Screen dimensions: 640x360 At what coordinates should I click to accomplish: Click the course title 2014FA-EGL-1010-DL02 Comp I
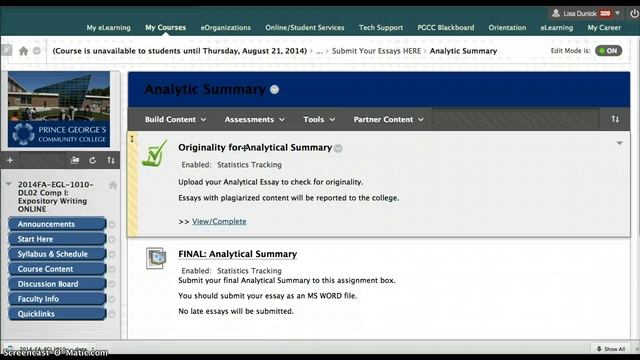tap(56, 197)
